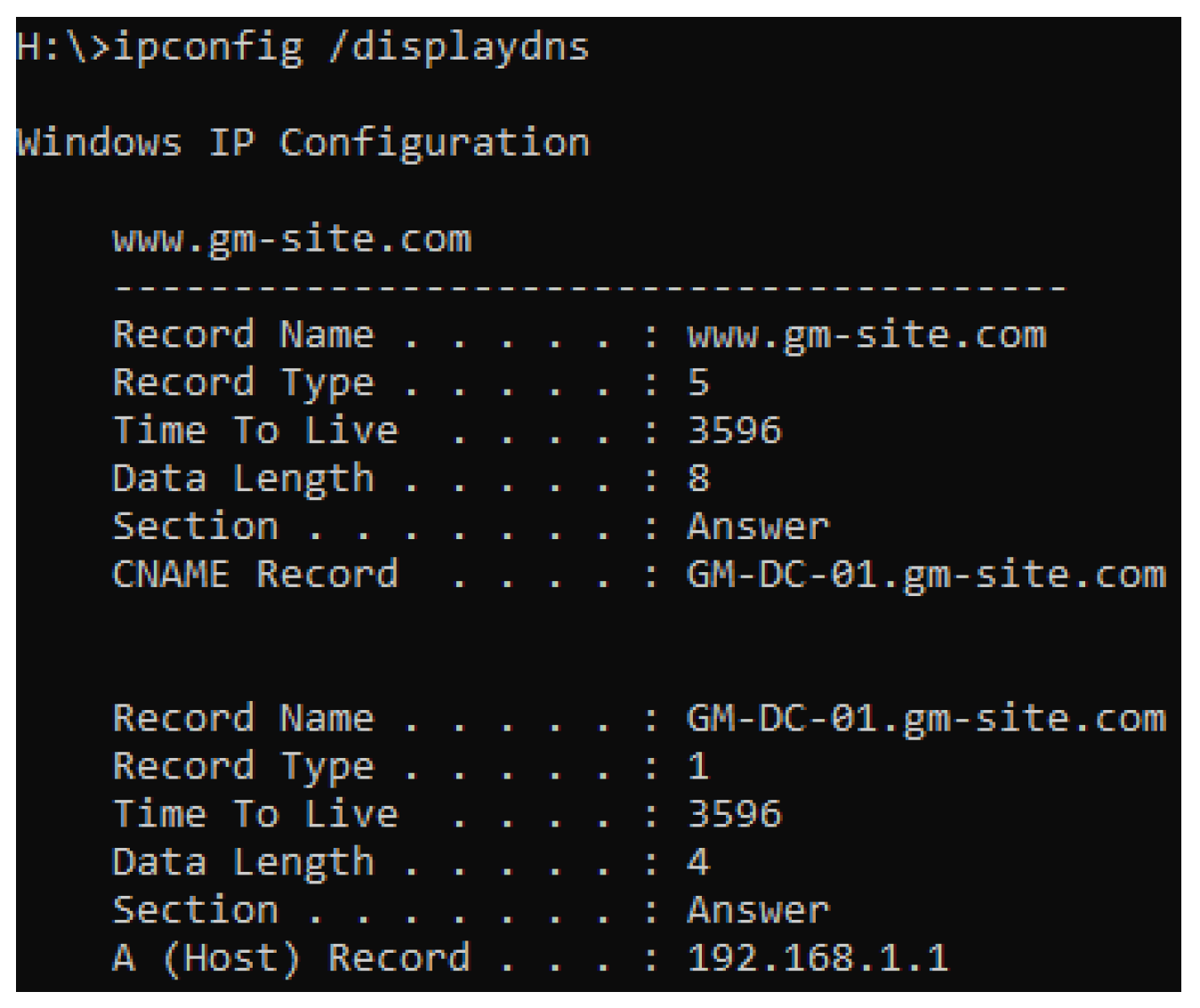Viewport: 1200px width, 1008px height.
Task: Click the 'H:\>' command prompt
Action: [x=62, y=47]
